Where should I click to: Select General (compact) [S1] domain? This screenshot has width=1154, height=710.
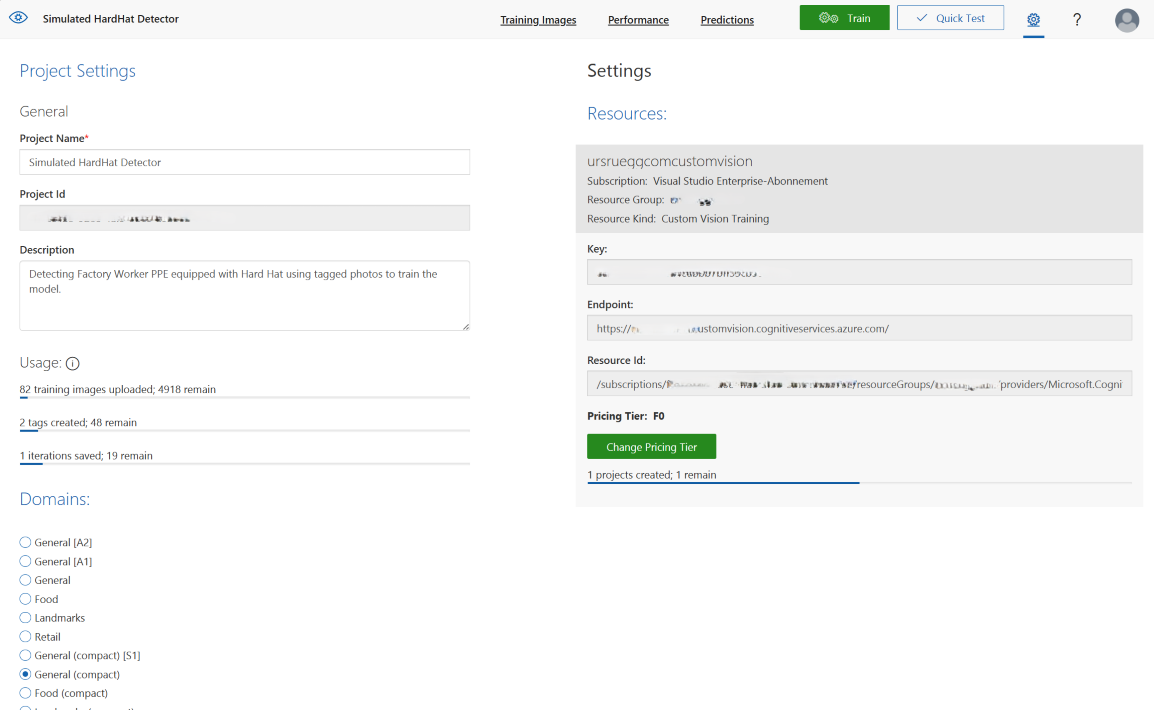point(25,656)
